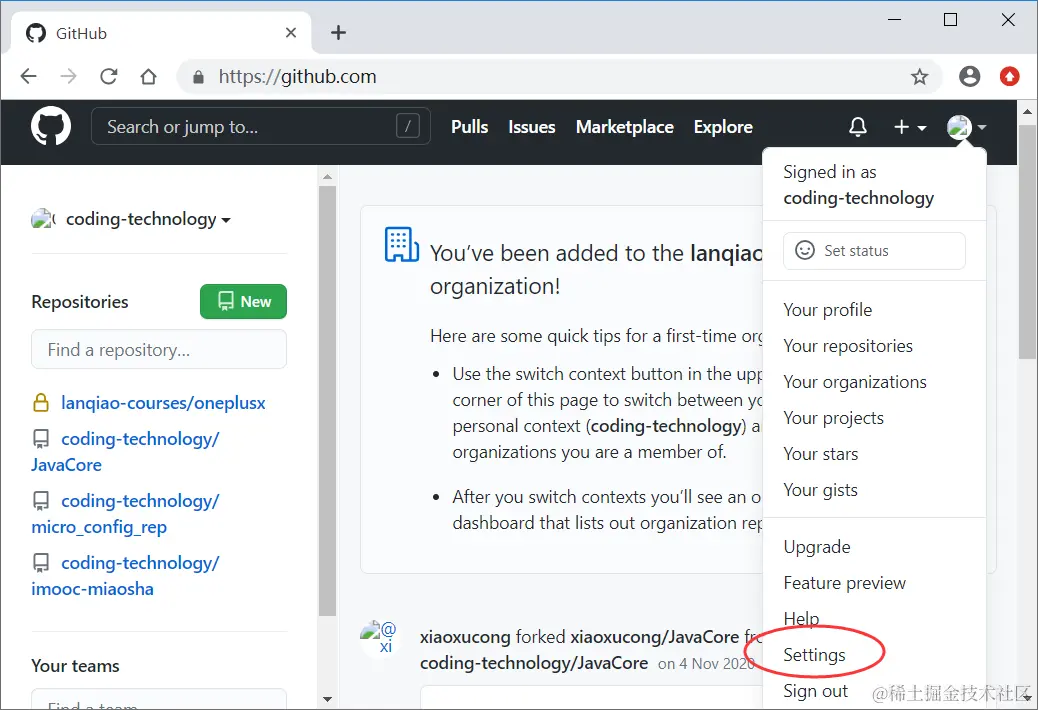Click the user avatar menu in header

point(967,126)
